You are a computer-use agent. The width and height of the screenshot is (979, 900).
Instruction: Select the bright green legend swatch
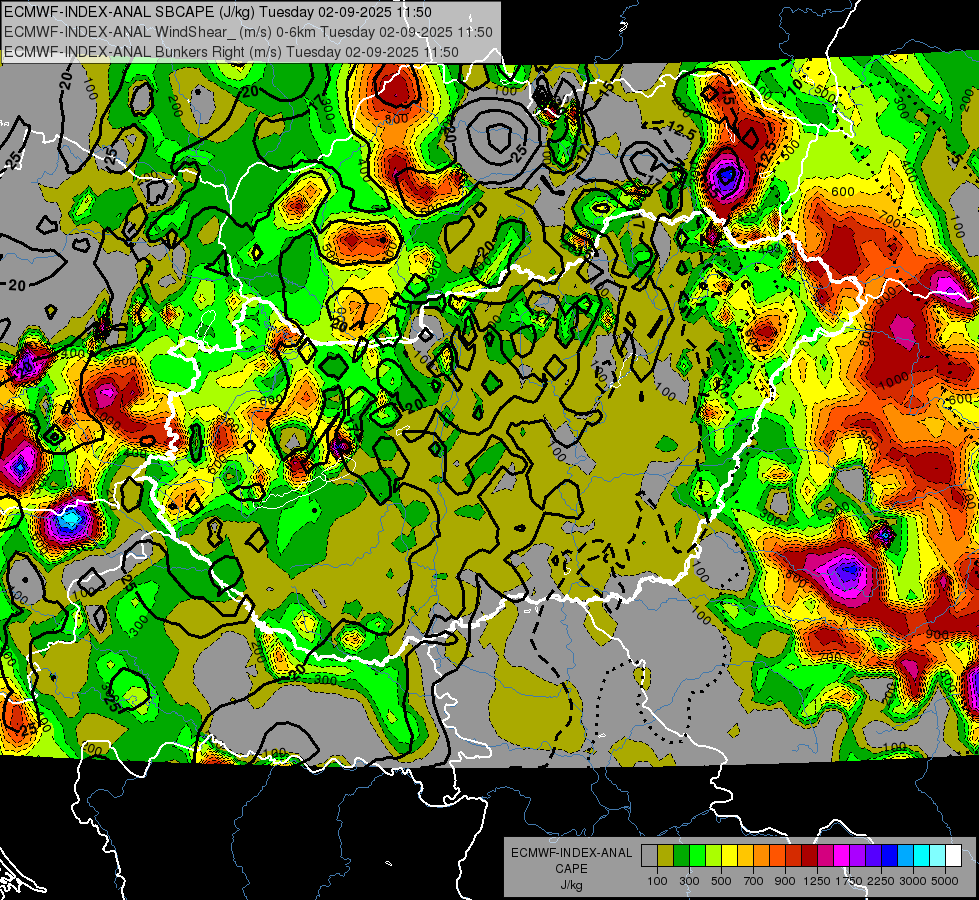click(697, 856)
